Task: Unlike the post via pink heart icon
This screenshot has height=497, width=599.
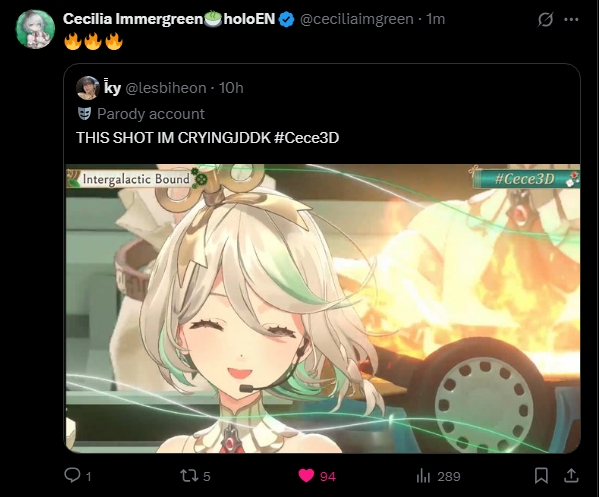Action: tap(306, 476)
